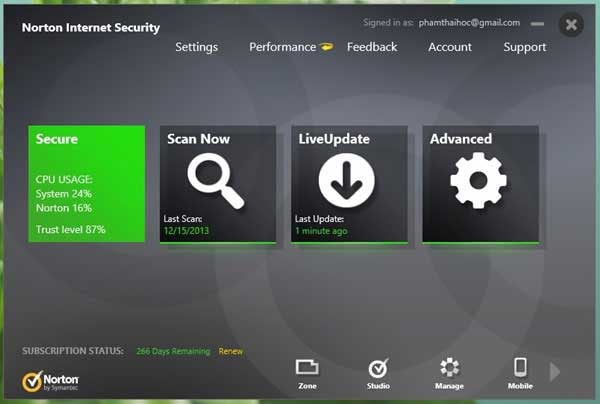Click the 266 Days Remaining text
This screenshot has width=600, height=404.
click(x=173, y=351)
